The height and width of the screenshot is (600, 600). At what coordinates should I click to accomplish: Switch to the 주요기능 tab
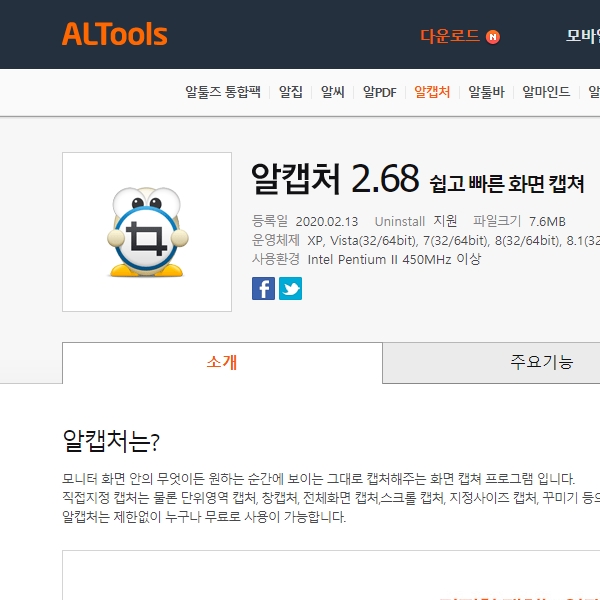[x=541, y=362]
